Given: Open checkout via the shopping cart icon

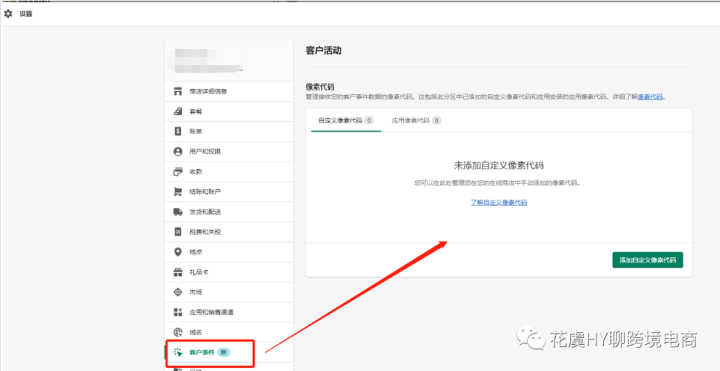Looking at the screenshot, I should 178,191.
